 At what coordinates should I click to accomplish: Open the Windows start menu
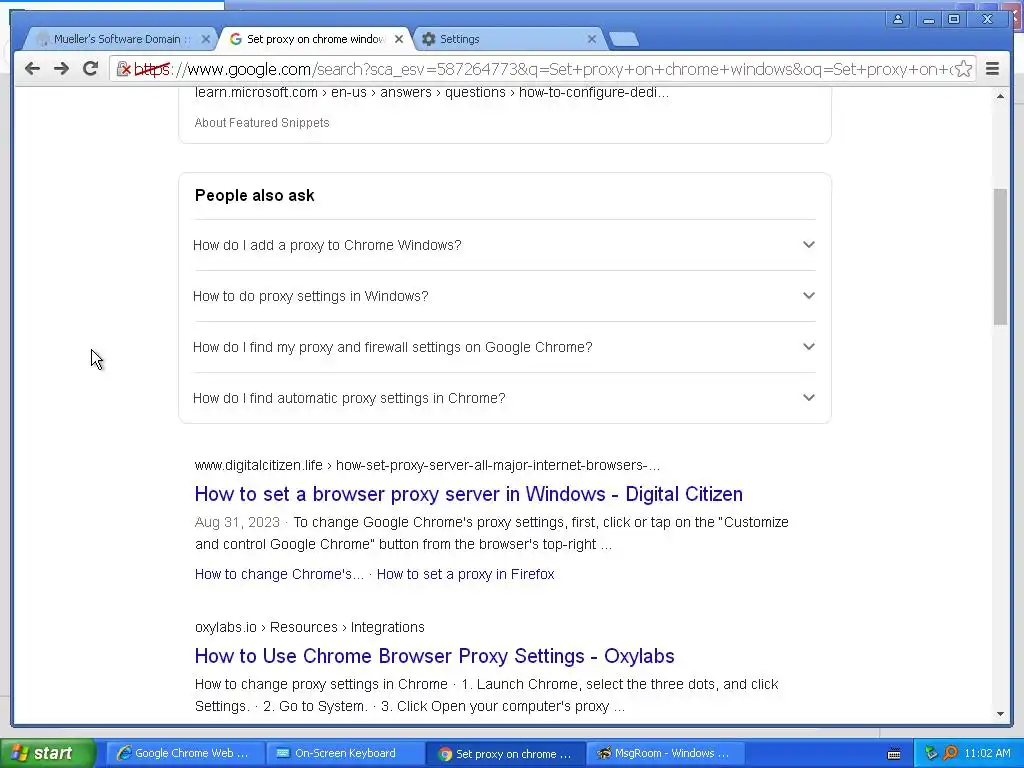(x=48, y=753)
